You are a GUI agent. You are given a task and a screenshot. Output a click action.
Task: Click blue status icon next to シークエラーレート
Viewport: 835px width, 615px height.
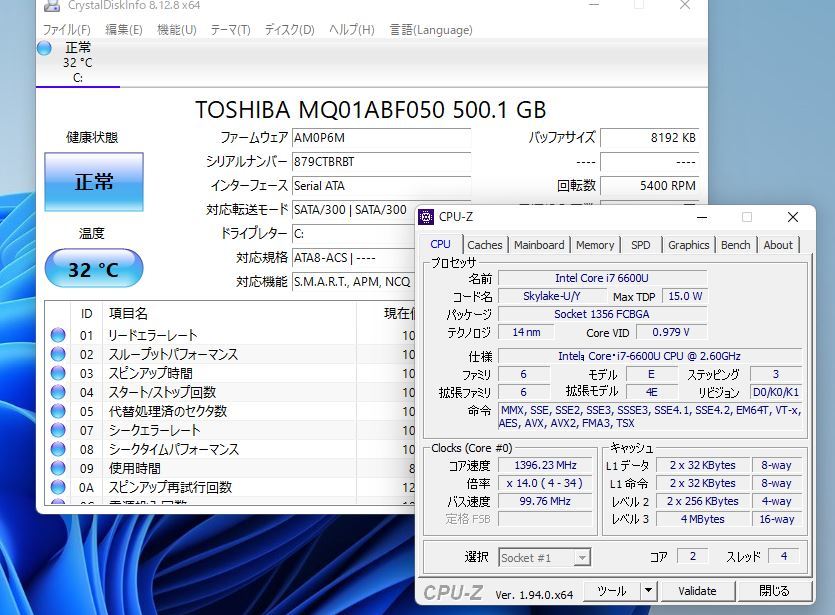[59, 431]
